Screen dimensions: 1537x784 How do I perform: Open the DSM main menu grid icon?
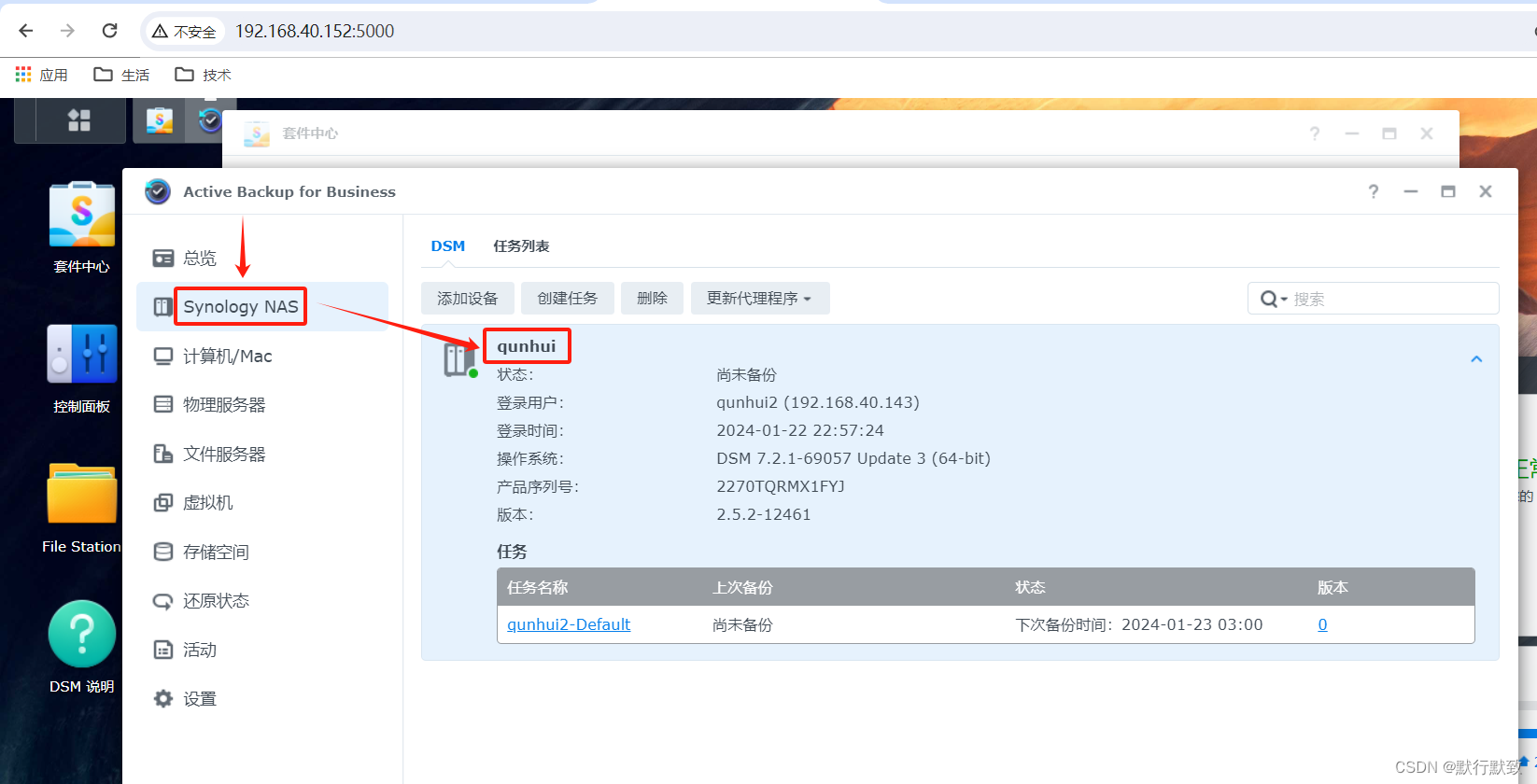point(79,119)
